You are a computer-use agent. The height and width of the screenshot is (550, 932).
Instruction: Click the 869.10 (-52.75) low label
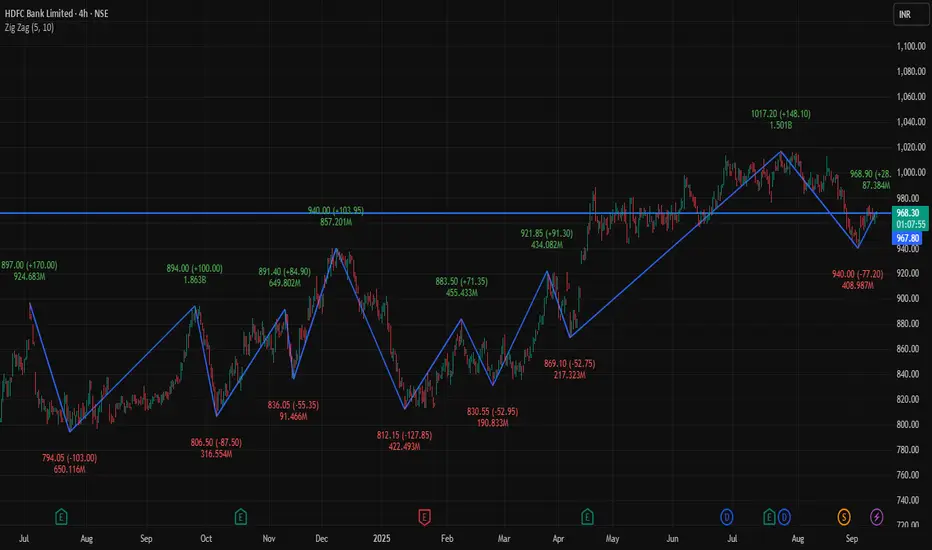click(569, 363)
